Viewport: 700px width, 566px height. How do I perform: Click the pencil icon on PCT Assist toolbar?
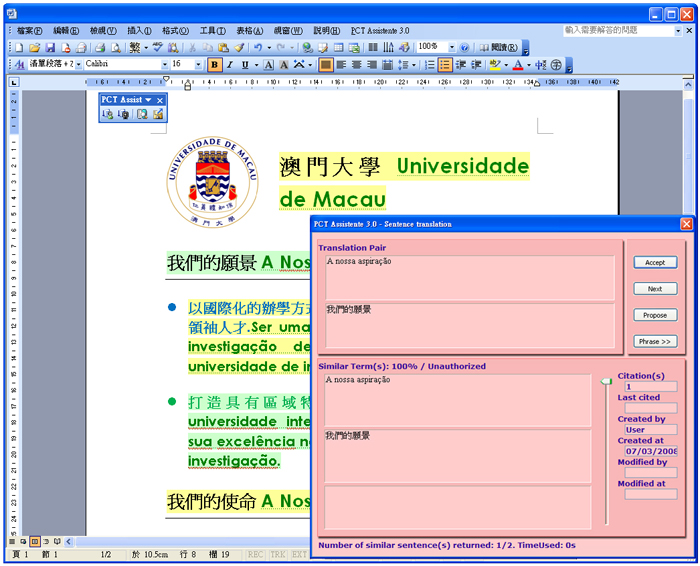(x=158, y=114)
